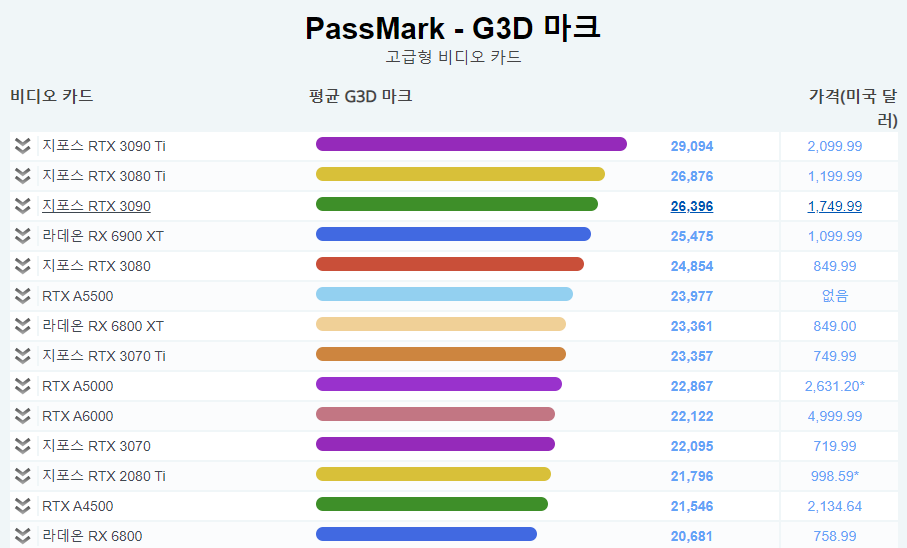907x548 pixels.
Task: Click the score value 22,122
Action: tap(692, 417)
